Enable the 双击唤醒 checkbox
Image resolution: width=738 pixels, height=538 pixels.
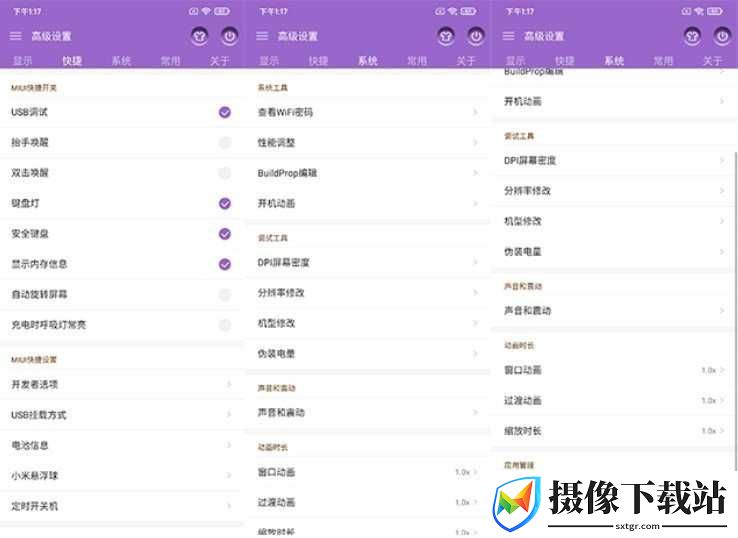click(225, 173)
